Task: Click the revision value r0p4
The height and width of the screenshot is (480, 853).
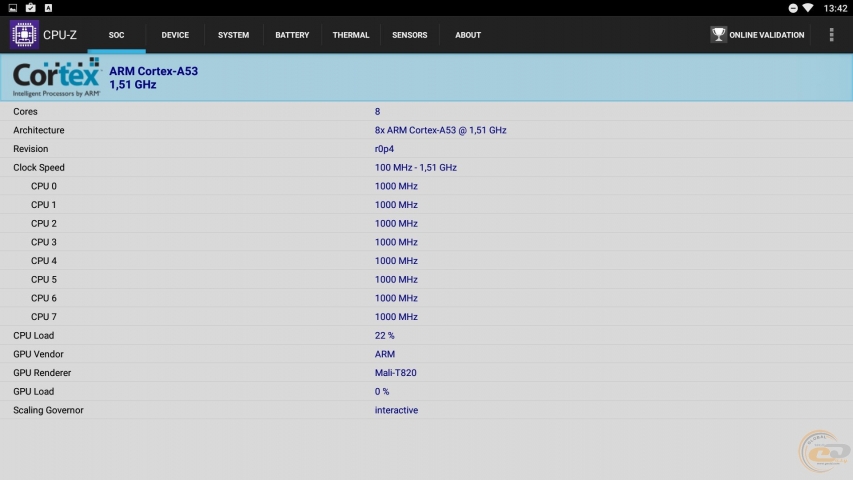Action: [384, 149]
